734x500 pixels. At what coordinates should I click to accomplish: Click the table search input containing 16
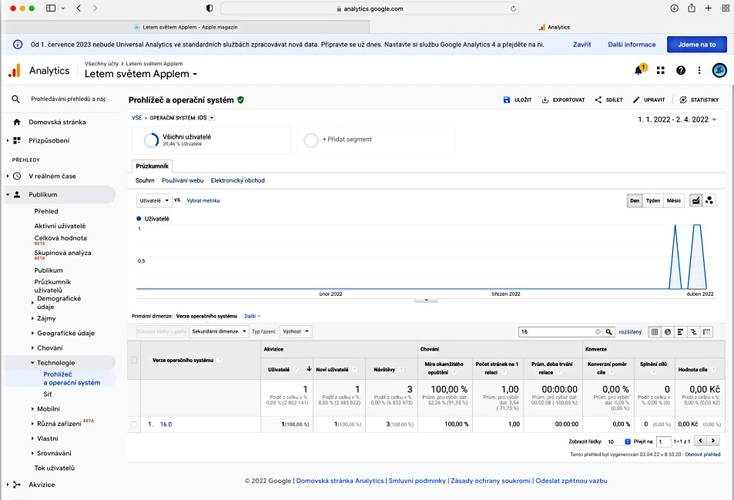coord(557,331)
